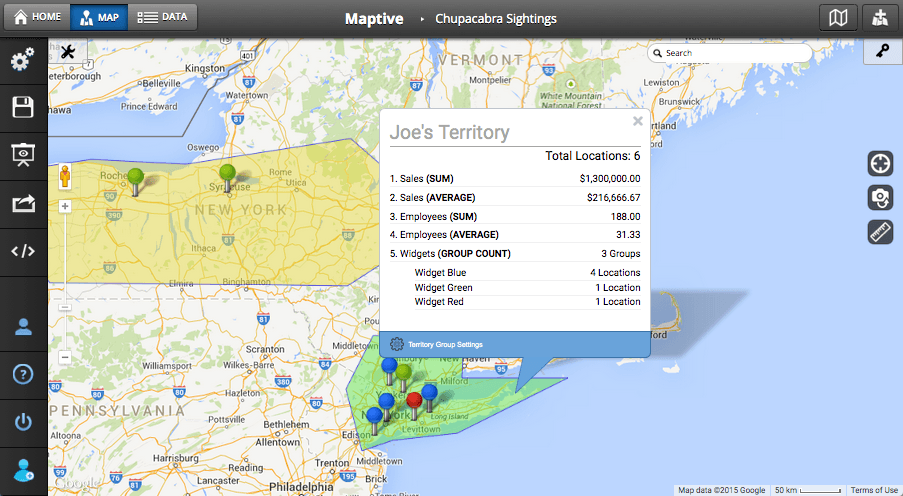The width and height of the screenshot is (903, 496).
Task: Click the camera snapshot tool
Action: click(880, 198)
